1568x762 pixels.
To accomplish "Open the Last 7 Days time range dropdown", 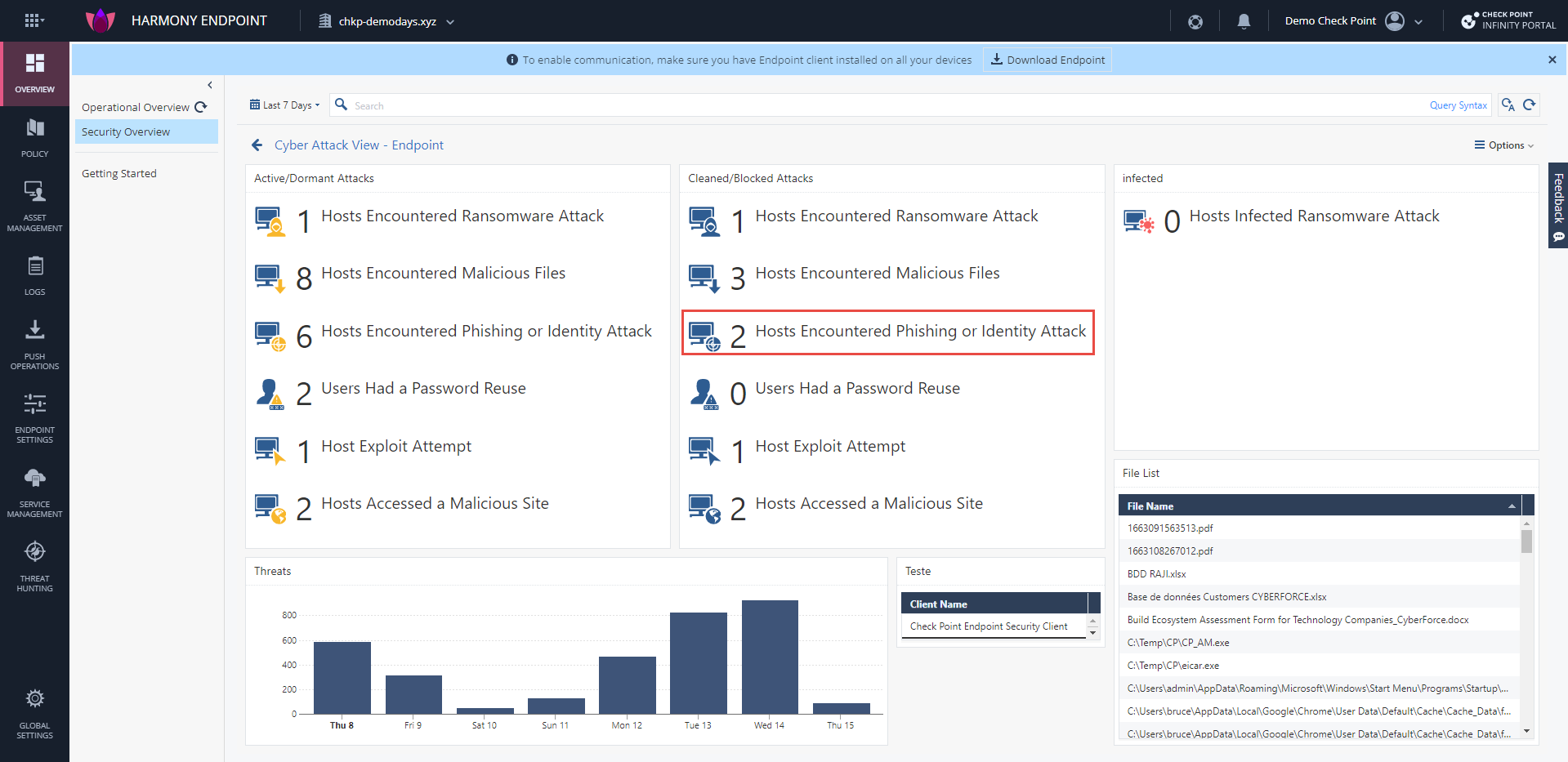I will [x=285, y=105].
